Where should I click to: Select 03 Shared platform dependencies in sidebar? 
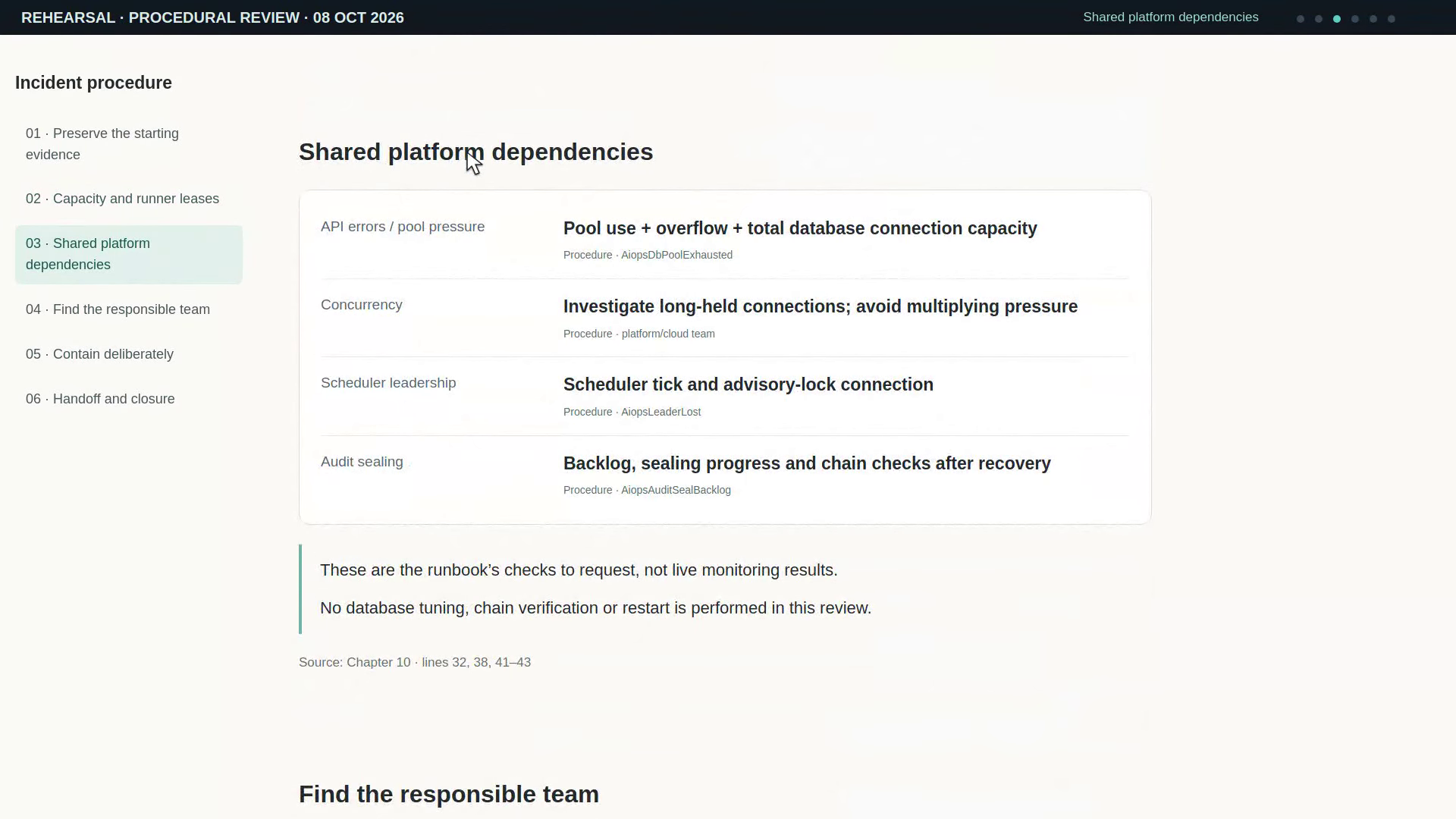(129, 254)
